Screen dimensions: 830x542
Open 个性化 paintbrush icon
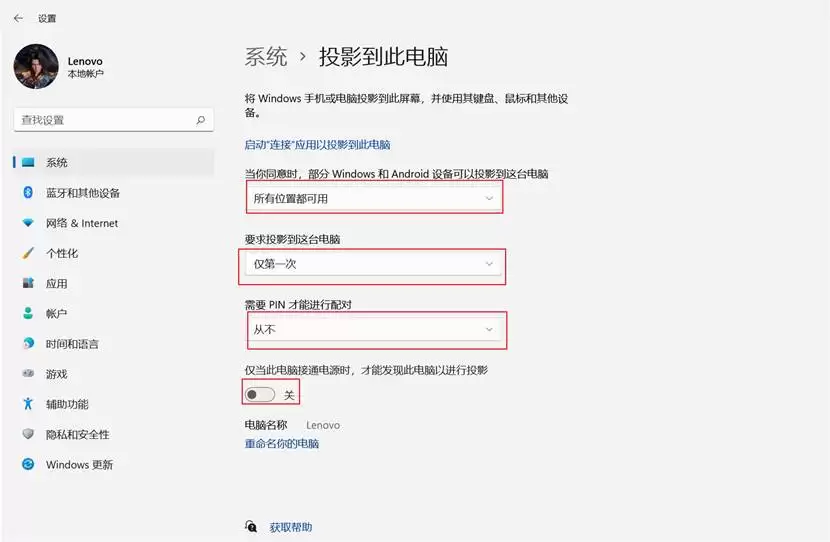[28, 253]
